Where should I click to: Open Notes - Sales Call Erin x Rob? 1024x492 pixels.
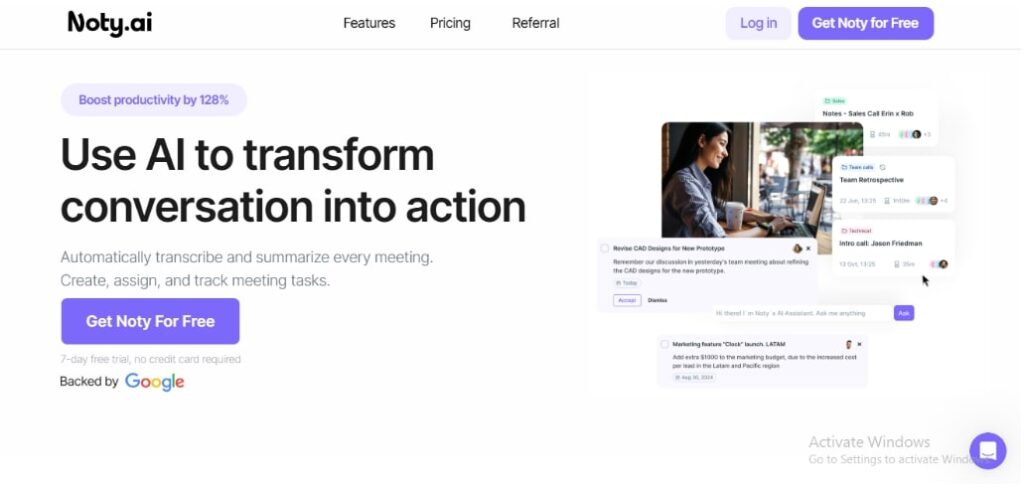[868, 114]
